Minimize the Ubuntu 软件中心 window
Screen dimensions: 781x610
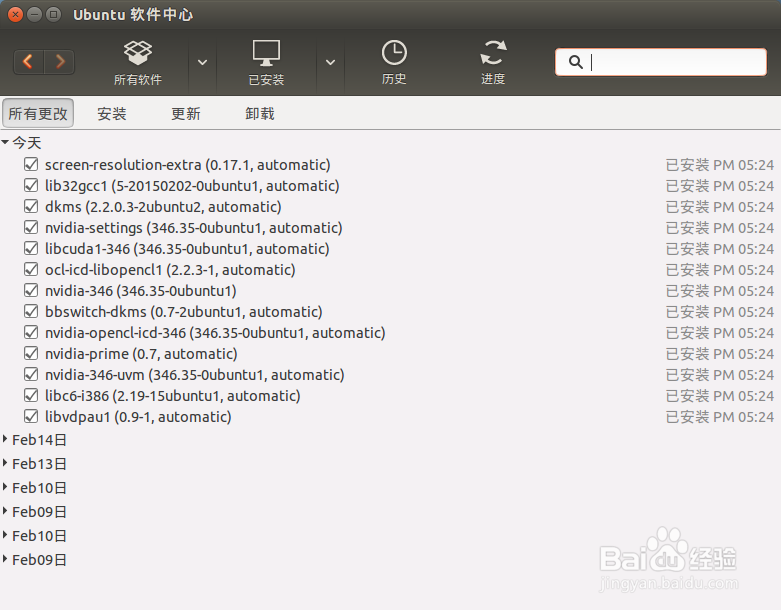(34, 14)
